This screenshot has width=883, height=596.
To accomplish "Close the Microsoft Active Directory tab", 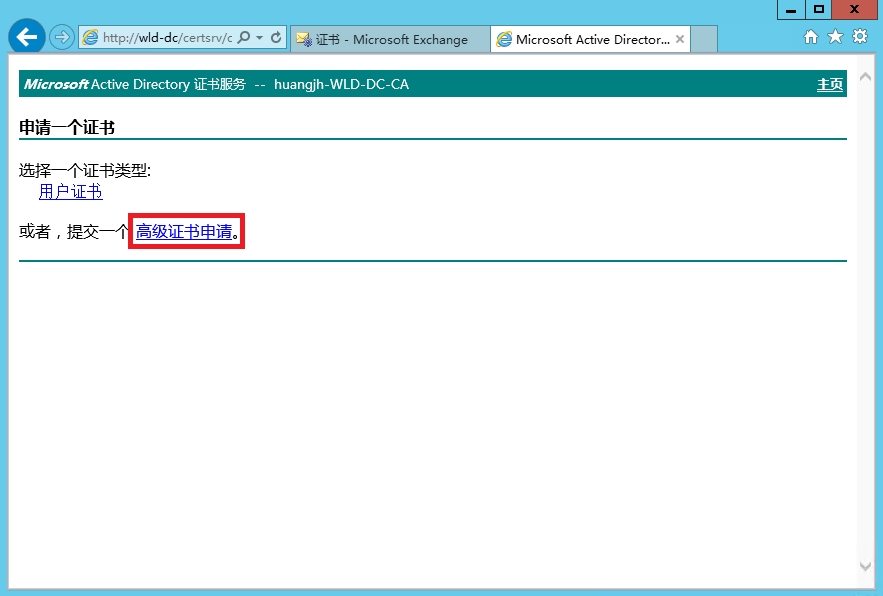I will pyautogui.click(x=680, y=39).
